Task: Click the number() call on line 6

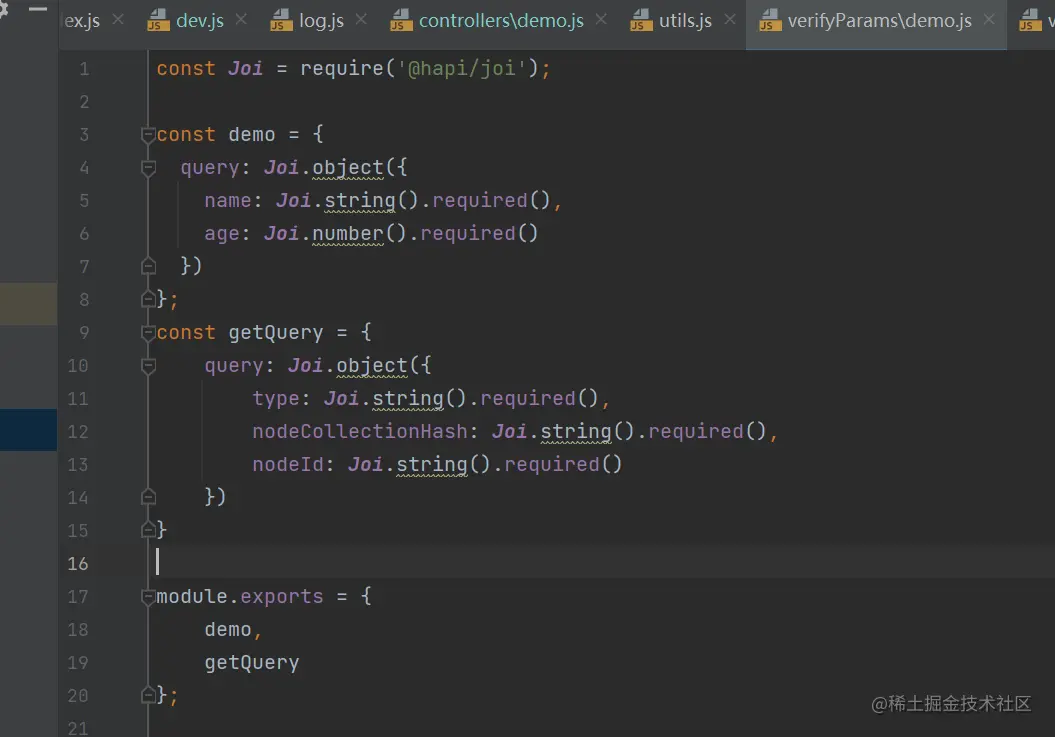Action: click(359, 234)
